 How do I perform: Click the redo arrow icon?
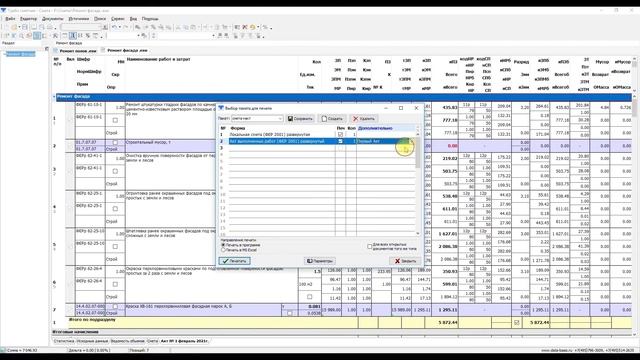tap(126, 27)
